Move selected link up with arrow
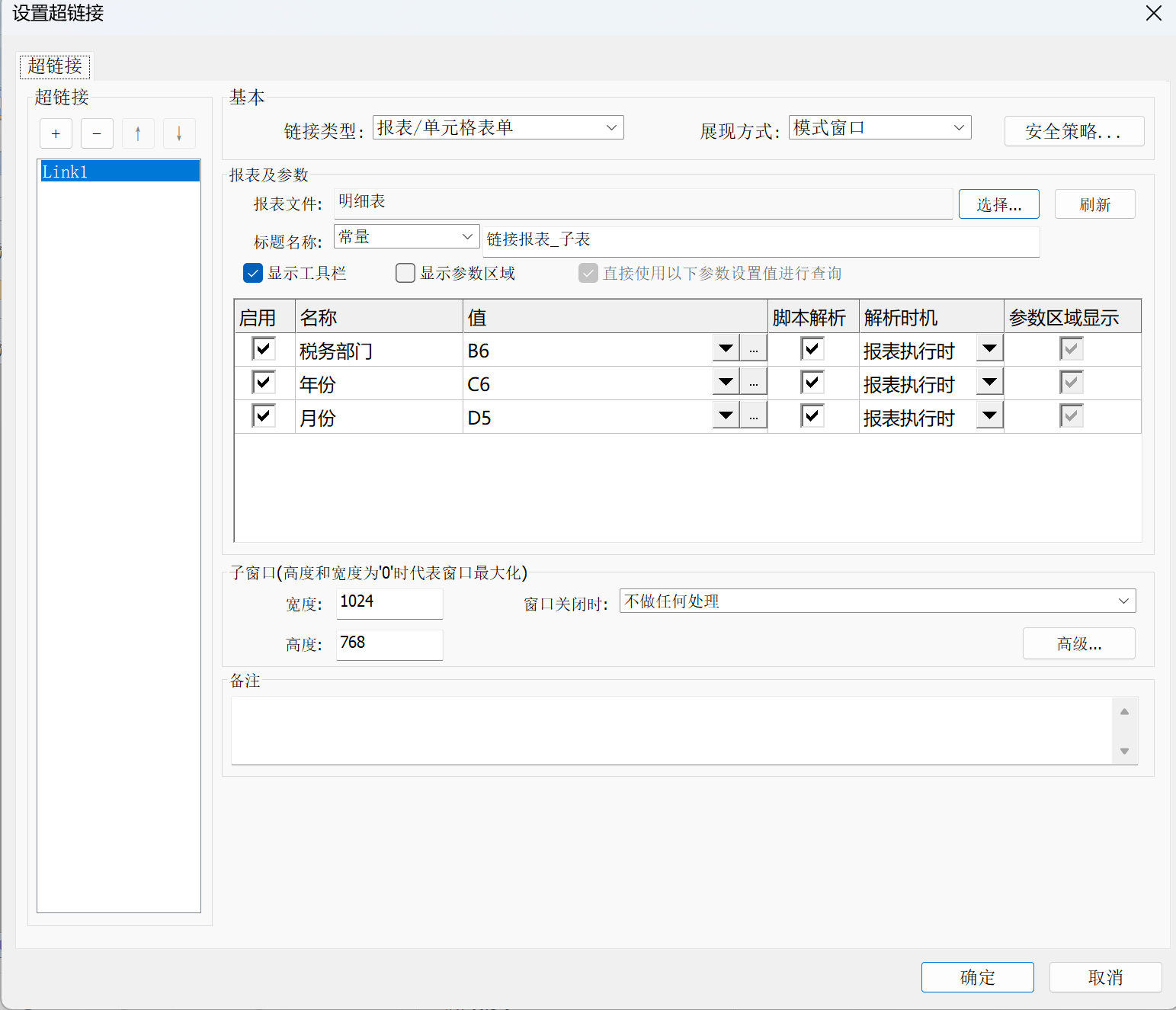Image resolution: width=1176 pixels, height=1010 pixels. click(x=138, y=134)
